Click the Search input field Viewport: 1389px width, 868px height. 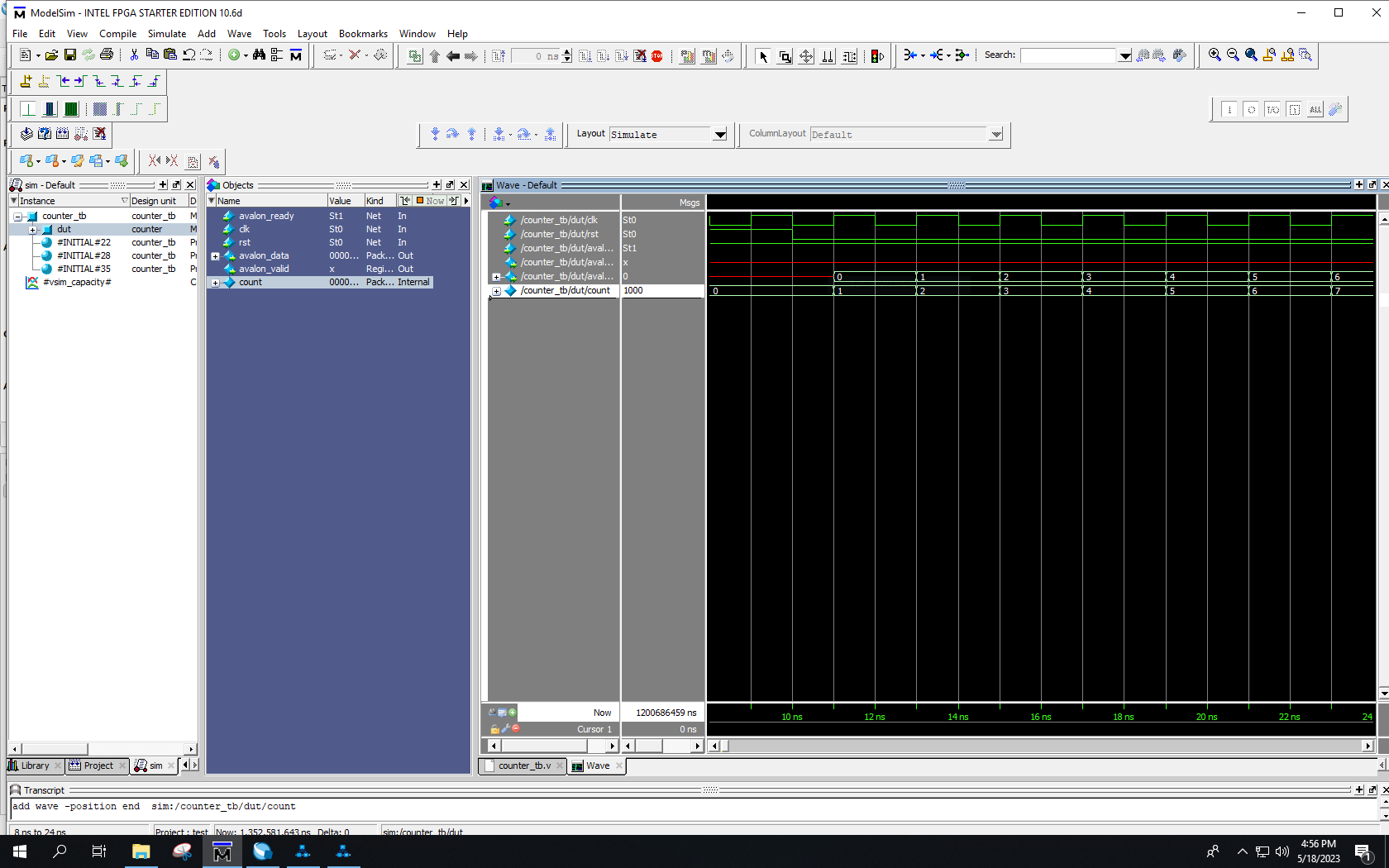point(1068,56)
